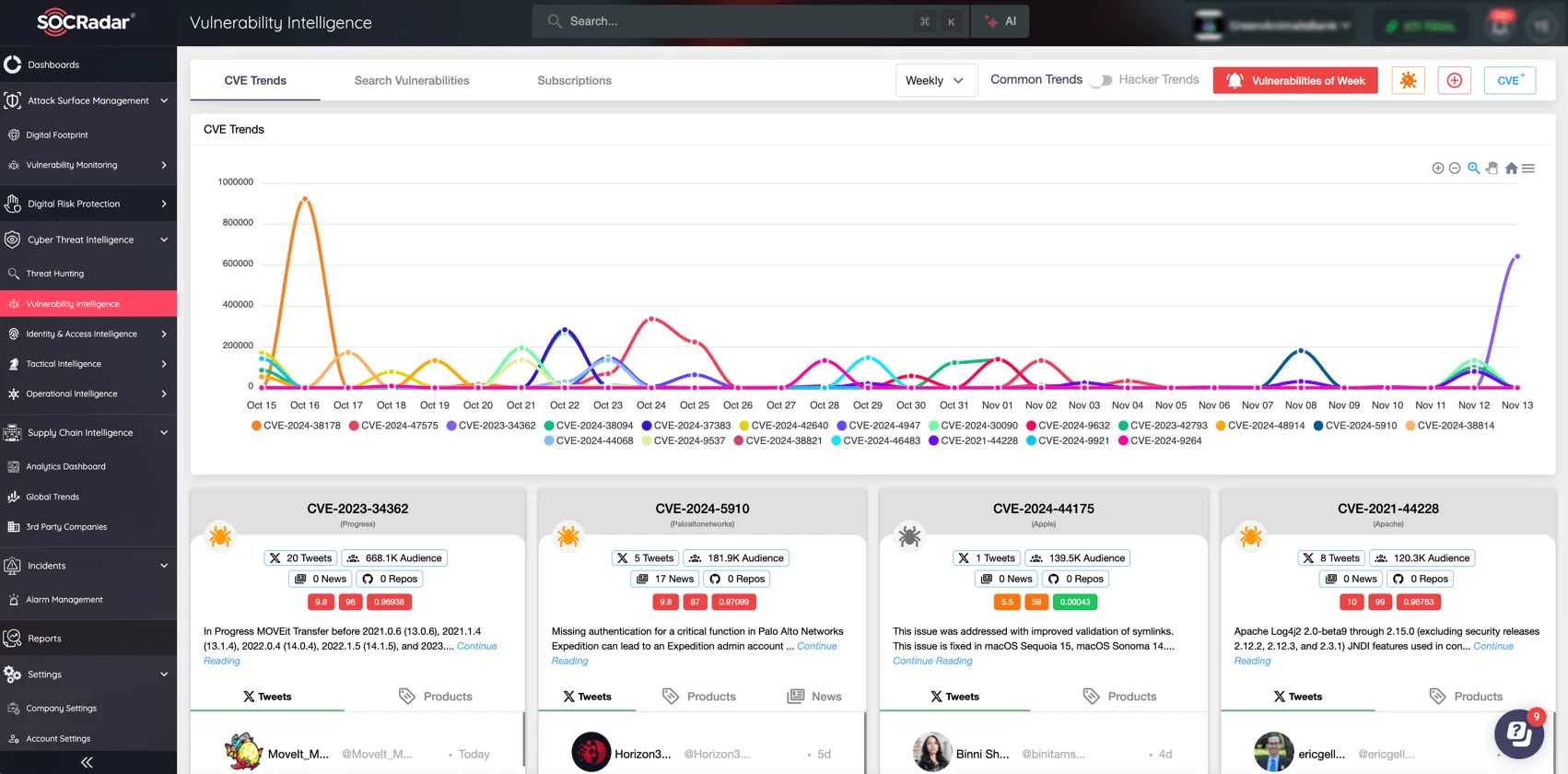Focus the top Search field
Viewport: 1568px width, 774px height.
point(750,21)
